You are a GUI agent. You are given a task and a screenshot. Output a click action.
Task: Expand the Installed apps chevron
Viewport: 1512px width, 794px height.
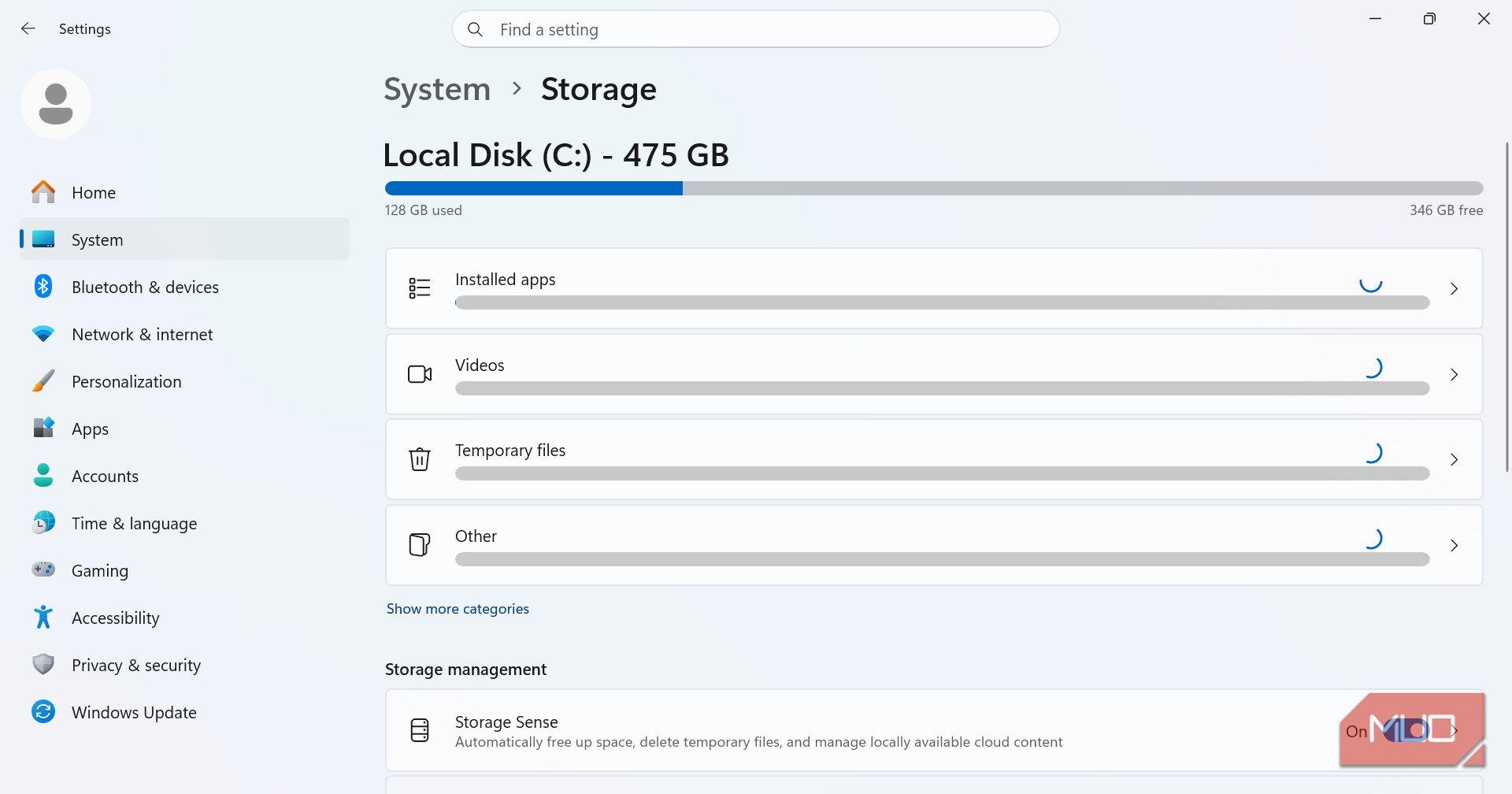(x=1454, y=289)
